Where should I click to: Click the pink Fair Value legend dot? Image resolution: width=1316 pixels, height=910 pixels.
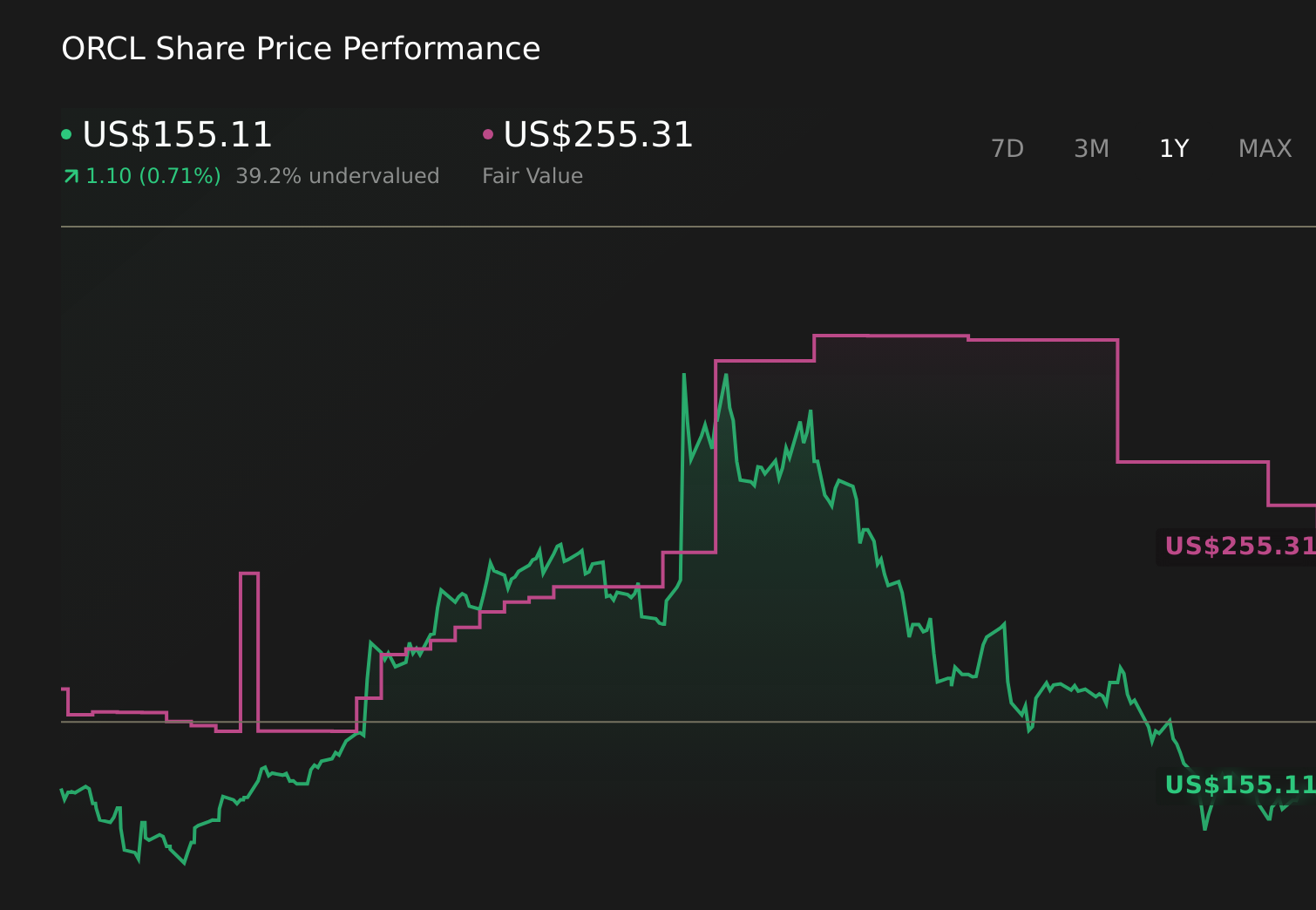pyautogui.click(x=490, y=132)
